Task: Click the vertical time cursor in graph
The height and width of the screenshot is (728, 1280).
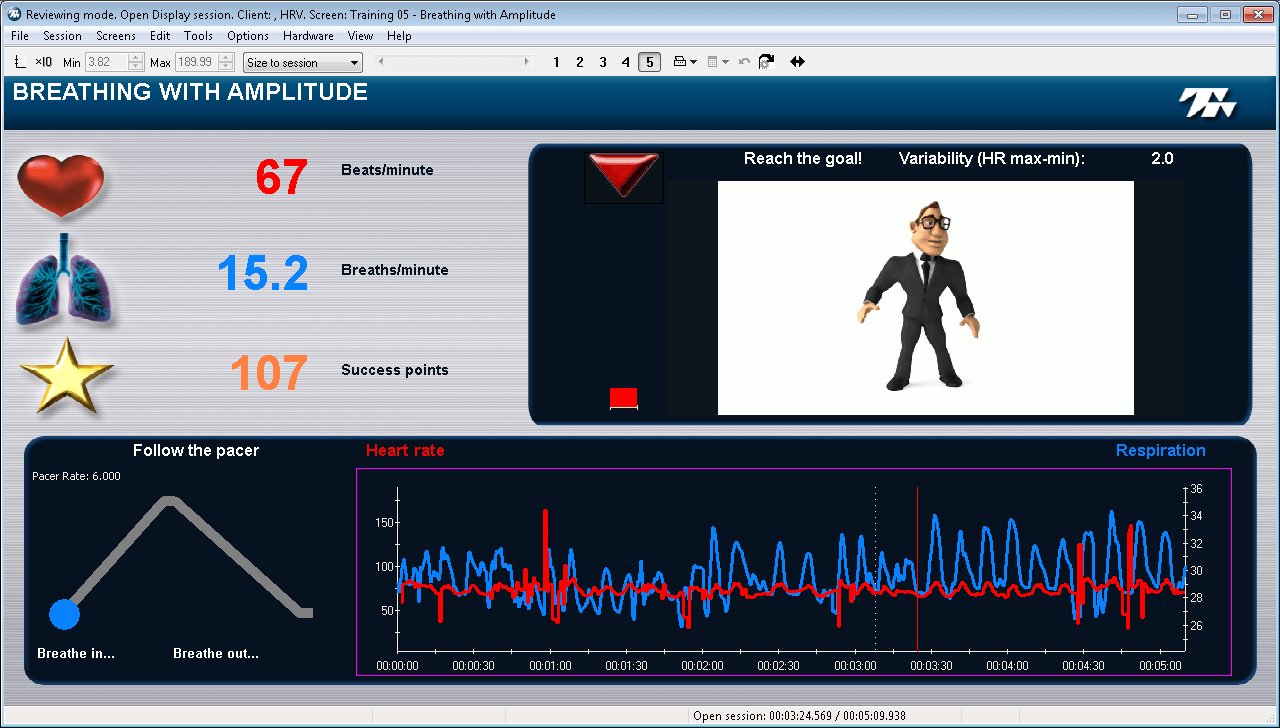Action: 917,568
